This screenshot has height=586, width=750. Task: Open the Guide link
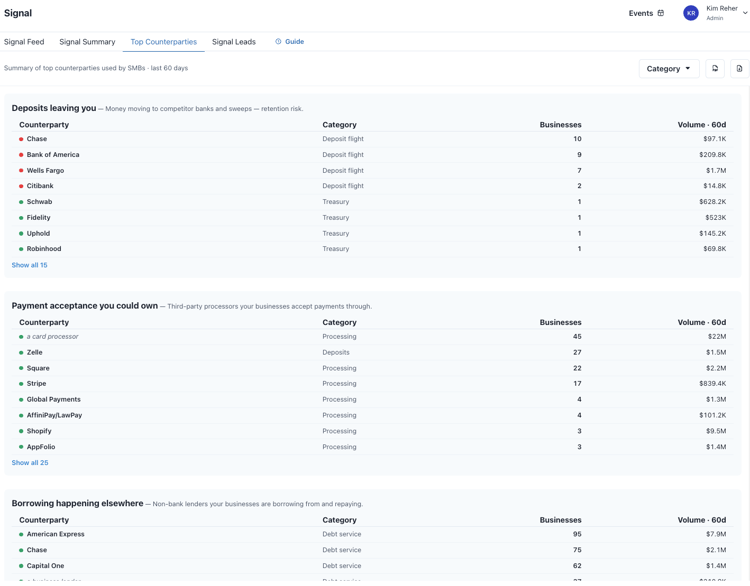pos(294,42)
